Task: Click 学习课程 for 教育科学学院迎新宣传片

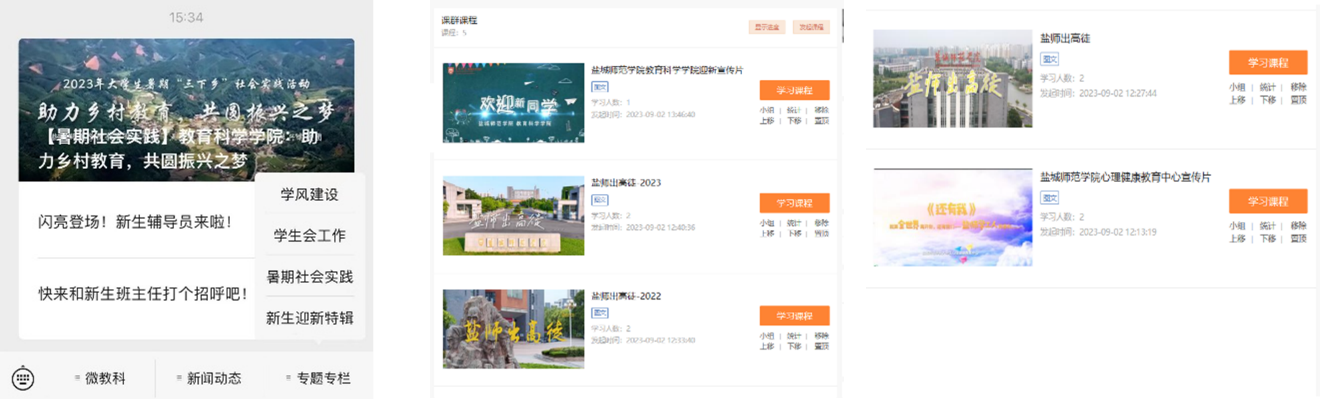Action: tap(794, 90)
